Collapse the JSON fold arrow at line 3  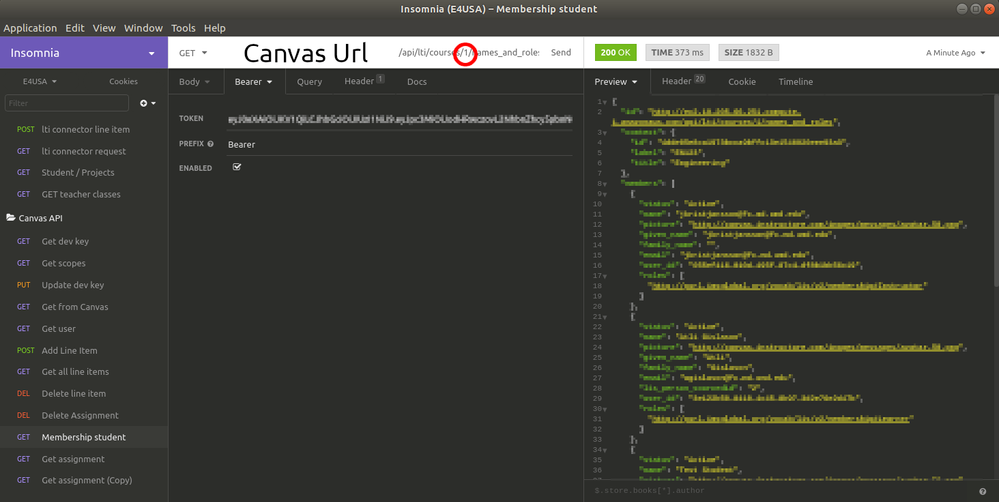click(x=604, y=133)
